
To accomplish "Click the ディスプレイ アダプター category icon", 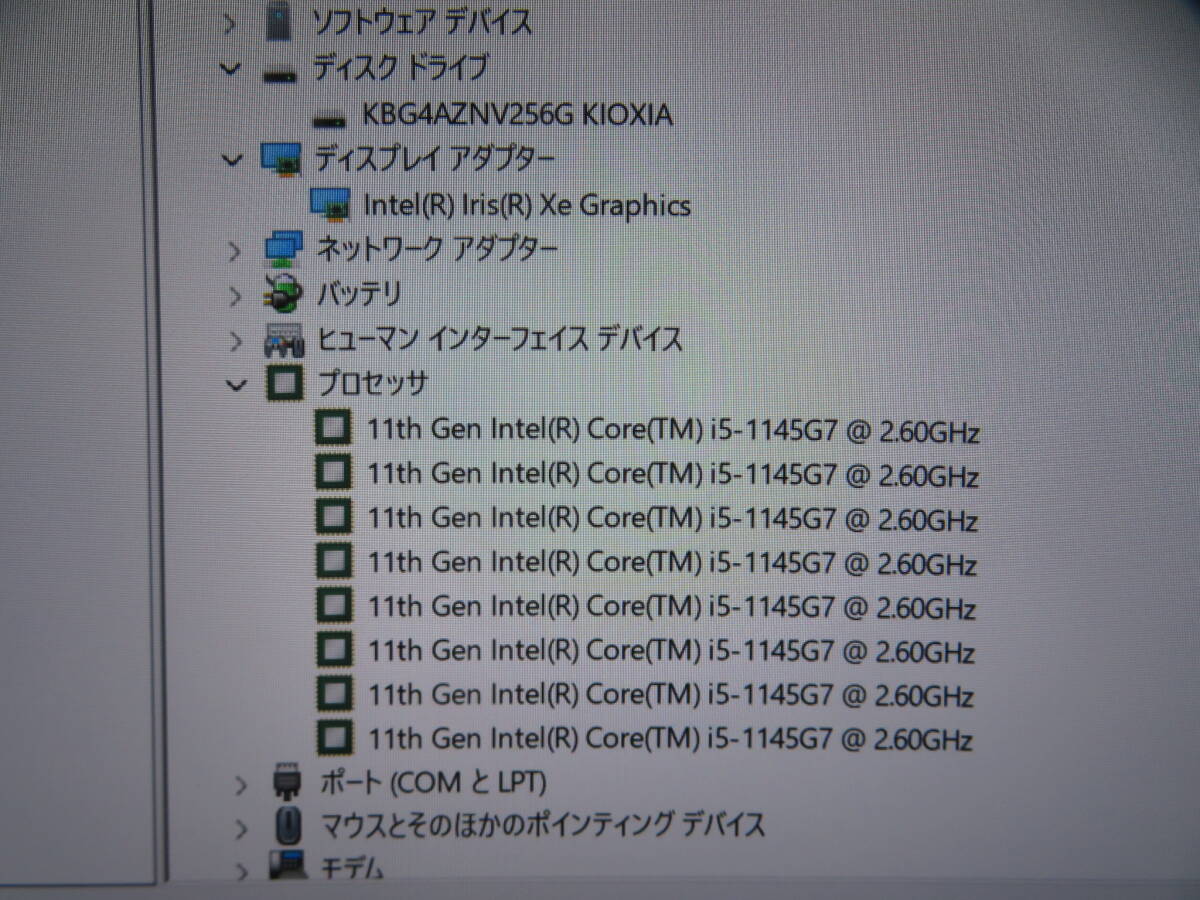I will pos(281,159).
